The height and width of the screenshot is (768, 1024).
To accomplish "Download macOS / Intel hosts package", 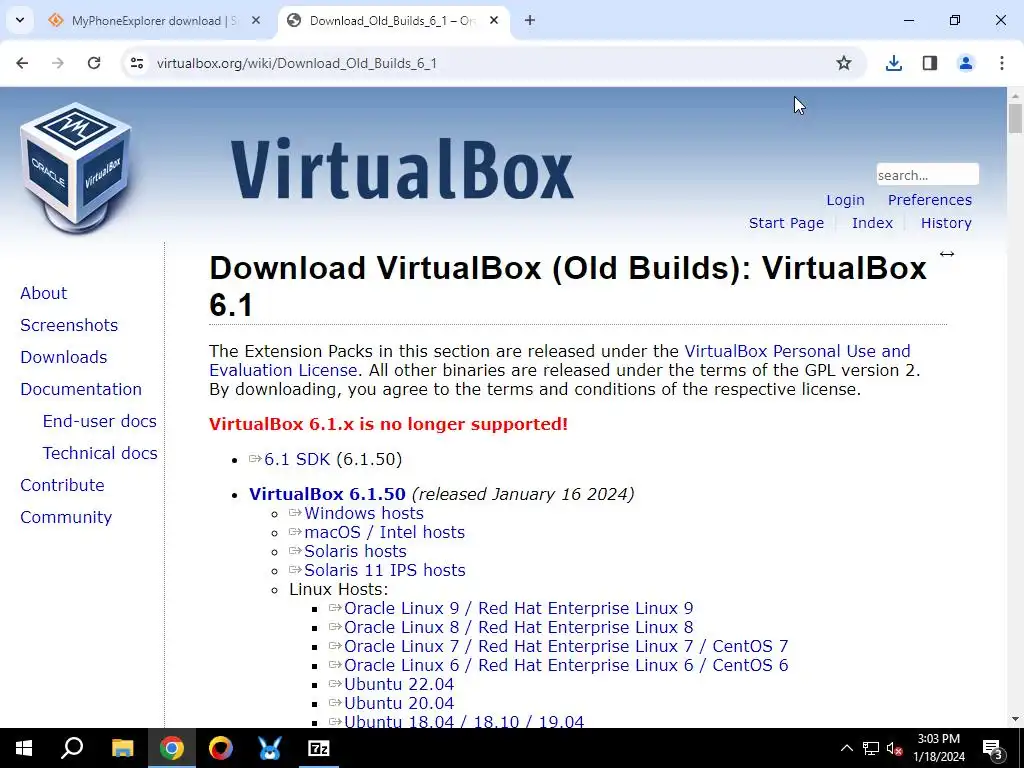I will click(x=384, y=532).
